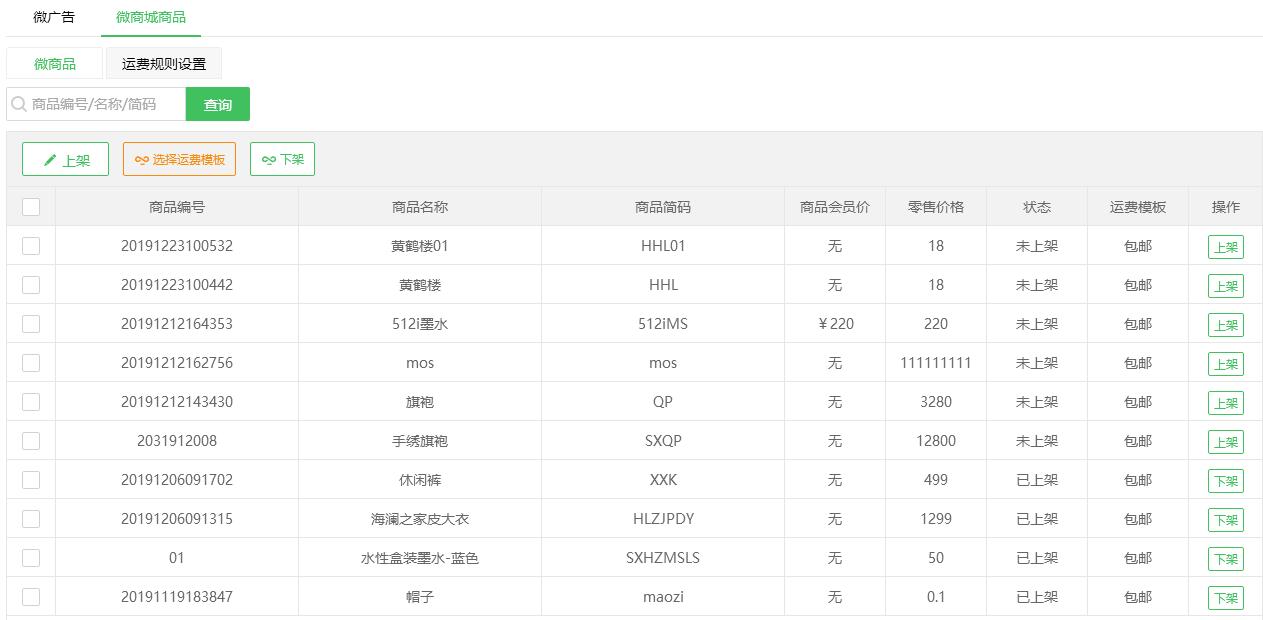Click the 下架 toolbar button with link icon
This screenshot has width=1263, height=620.
coord(282,159)
